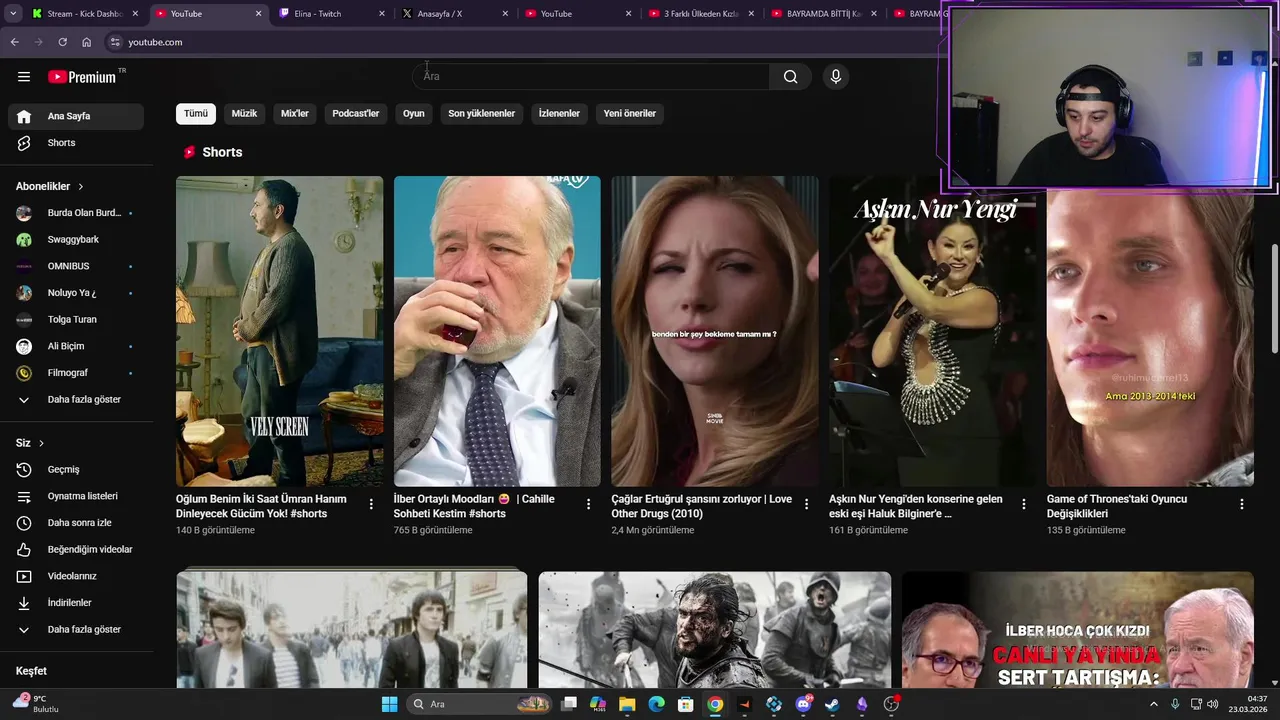Image resolution: width=1280 pixels, height=720 pixels.
Task: Switch to the Stream - Kick Dashboard tab
Action: pyautogui.click(x=84, y=14)
